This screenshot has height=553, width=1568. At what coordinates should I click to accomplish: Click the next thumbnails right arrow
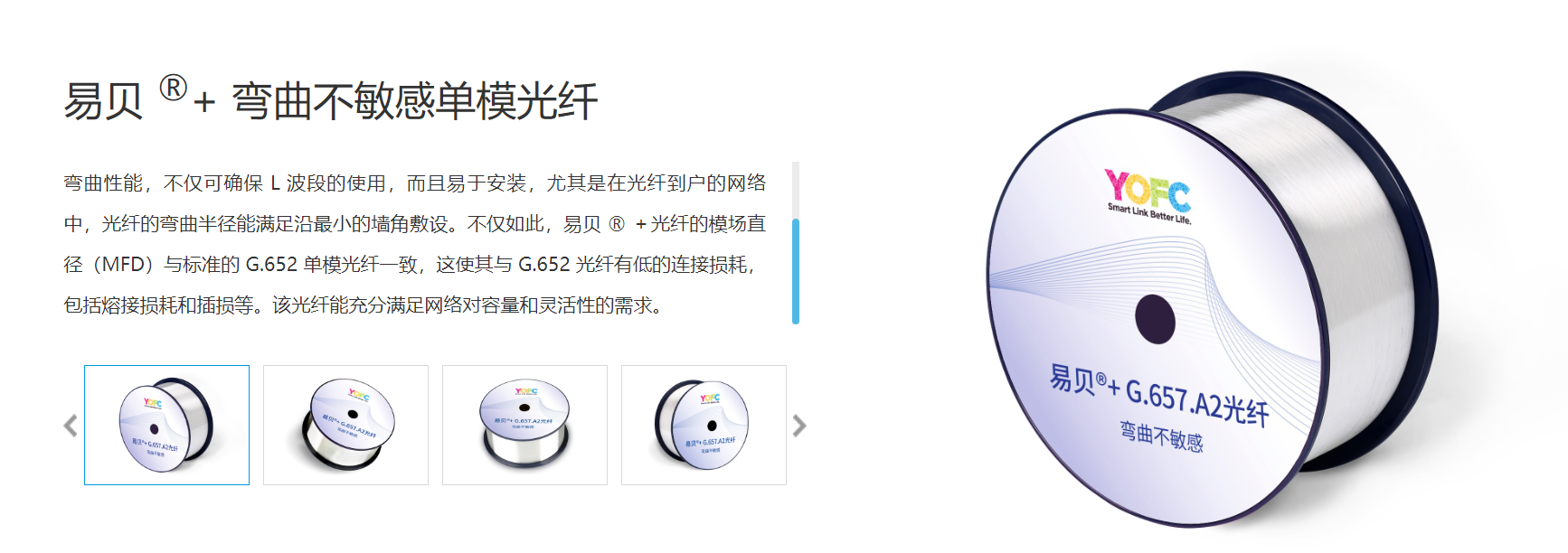tap(799, 426)
